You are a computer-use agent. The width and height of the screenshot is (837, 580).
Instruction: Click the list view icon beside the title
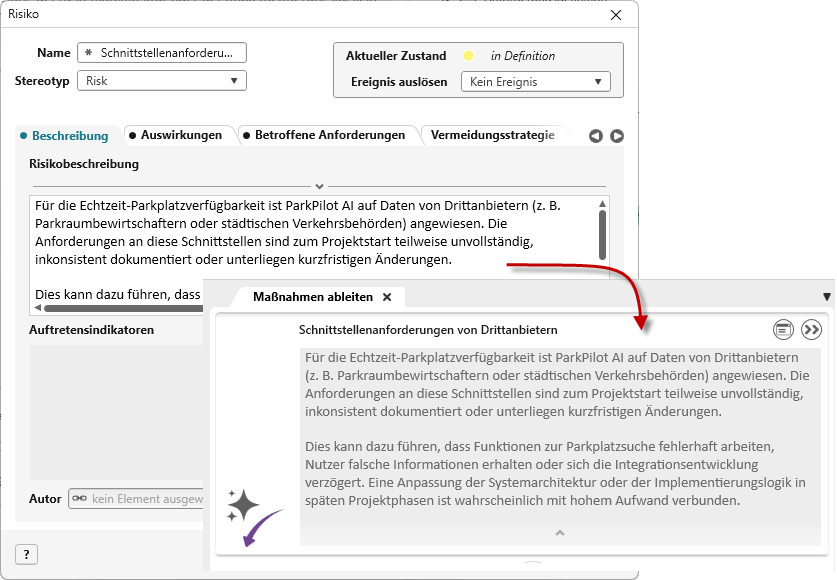click(x=783, y=329)
